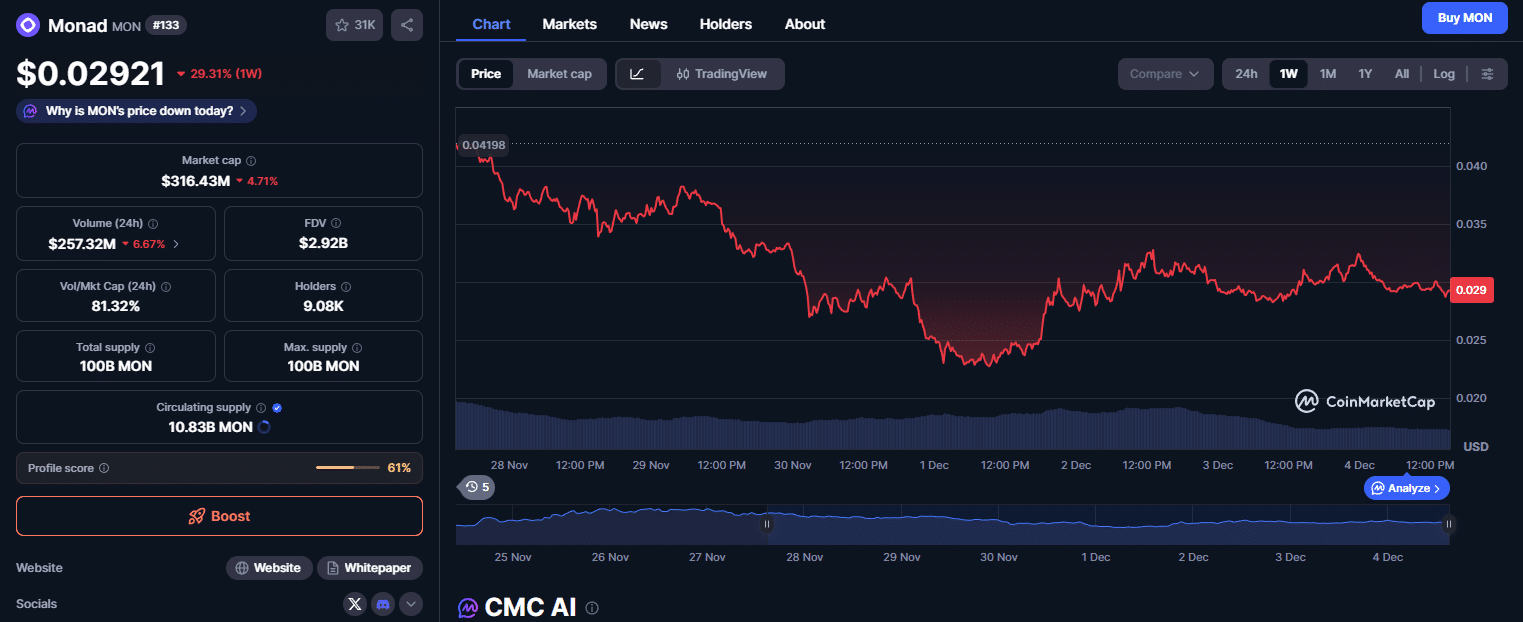The image size is (1523, 622).
Task: Add Monad to watchlist star button
Action: tap(354, 25)
